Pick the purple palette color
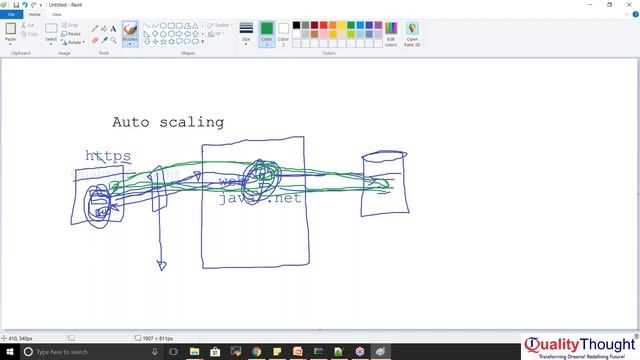The width and height of the screenshot is (640, 360). [378, 25]
